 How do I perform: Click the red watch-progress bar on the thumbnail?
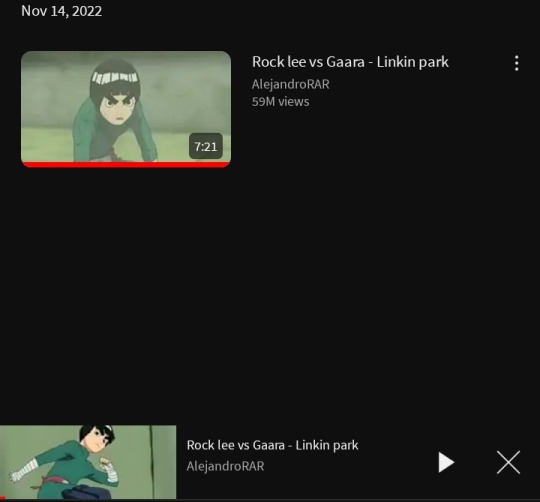[126, 165]
